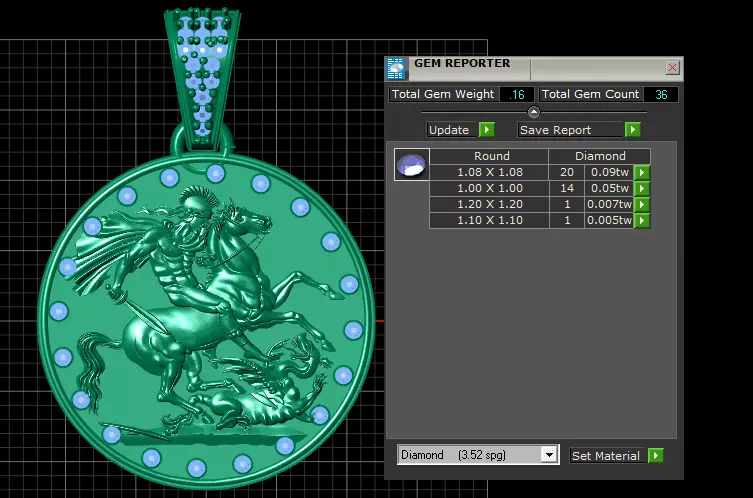This screenshot has height=498, width=753.
Task: Click the Total Gem Count value 36
Action: 661,95
